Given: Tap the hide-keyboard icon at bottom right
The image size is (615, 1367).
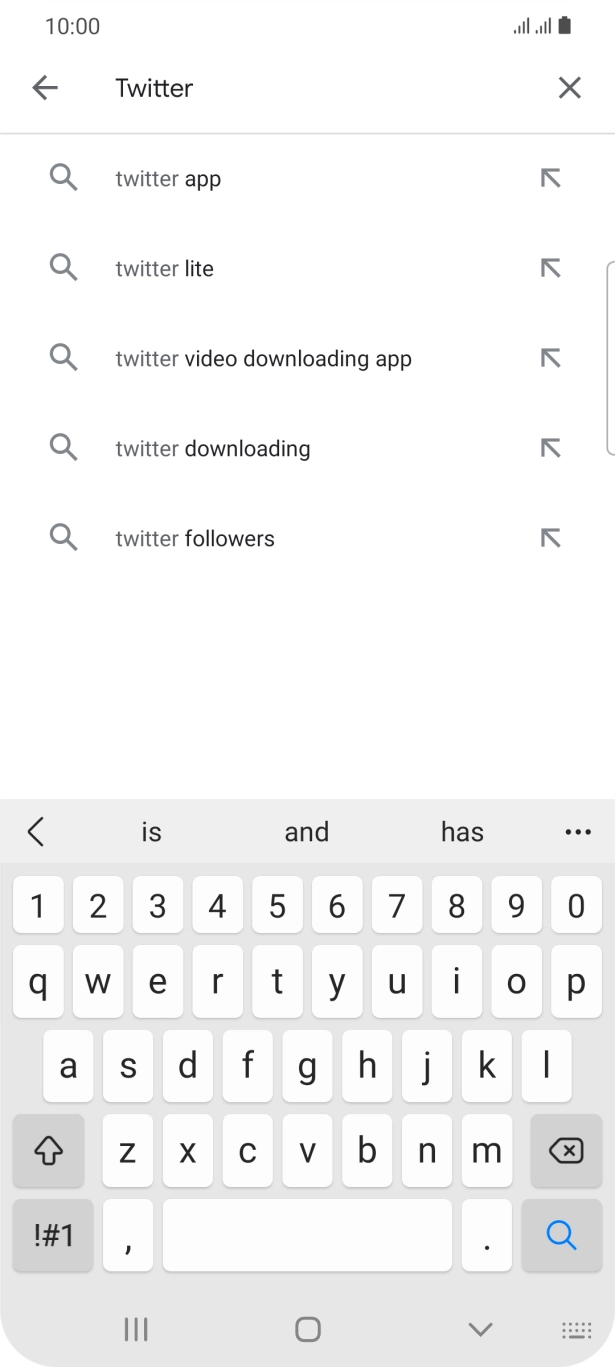Looking at the screenshot, I should [577, 1329].
